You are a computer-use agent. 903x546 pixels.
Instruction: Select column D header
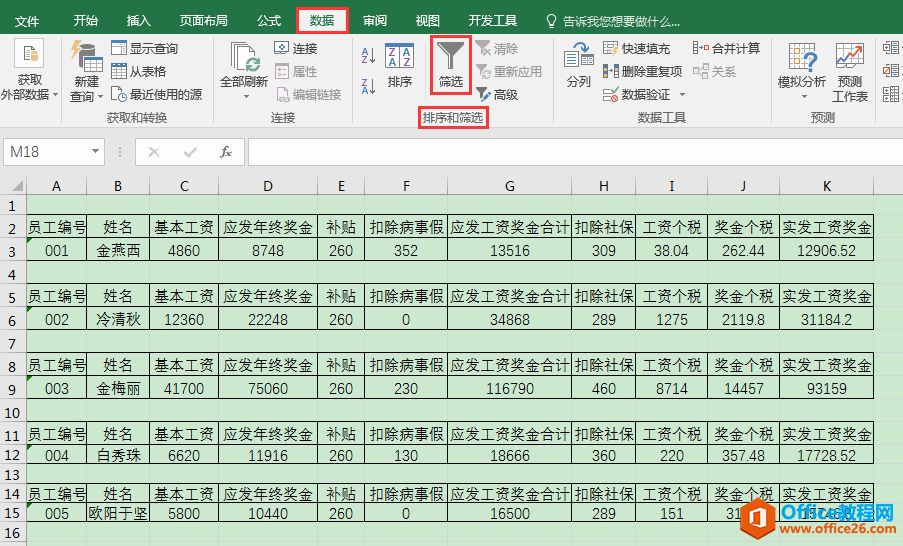268,185
